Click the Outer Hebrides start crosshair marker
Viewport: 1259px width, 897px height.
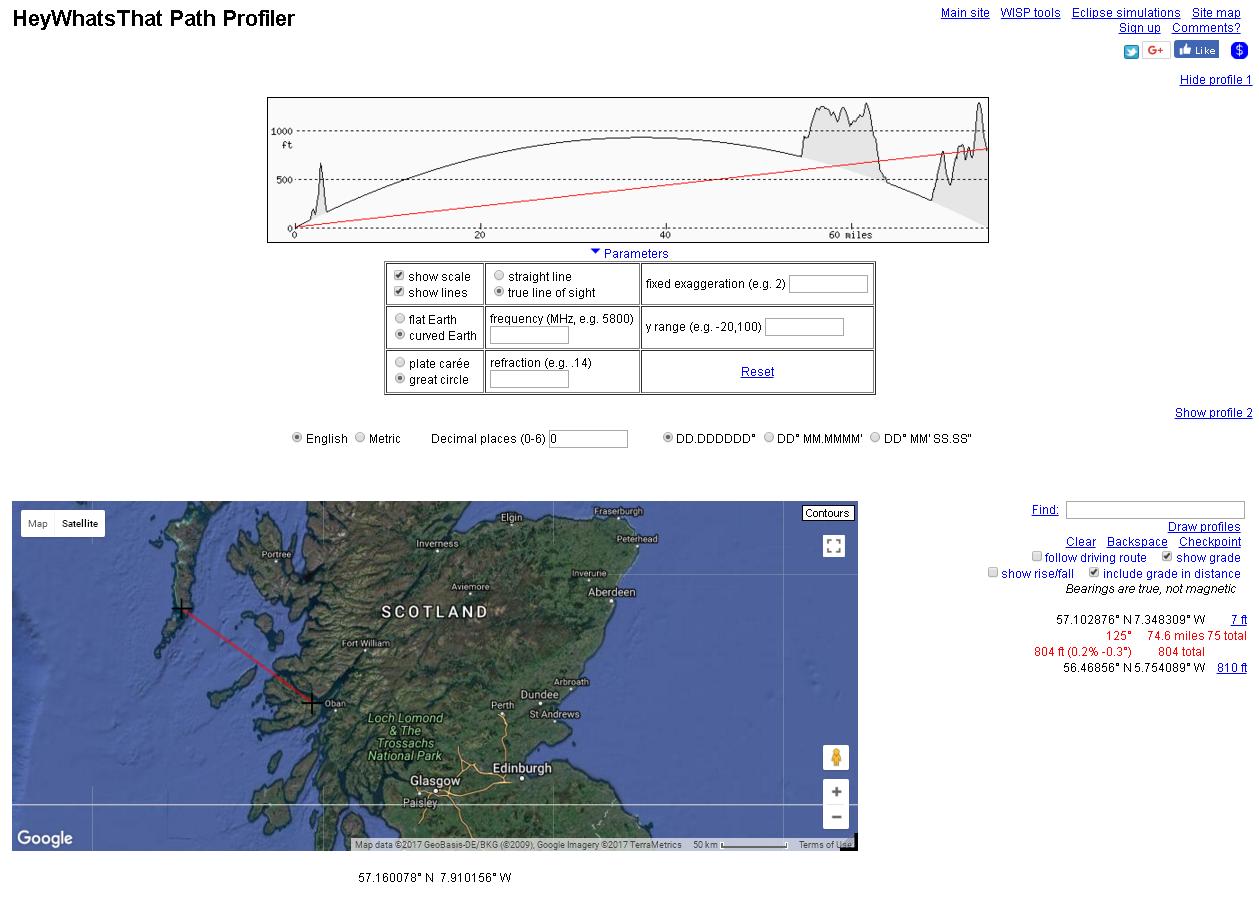click(x=182, y=608)
